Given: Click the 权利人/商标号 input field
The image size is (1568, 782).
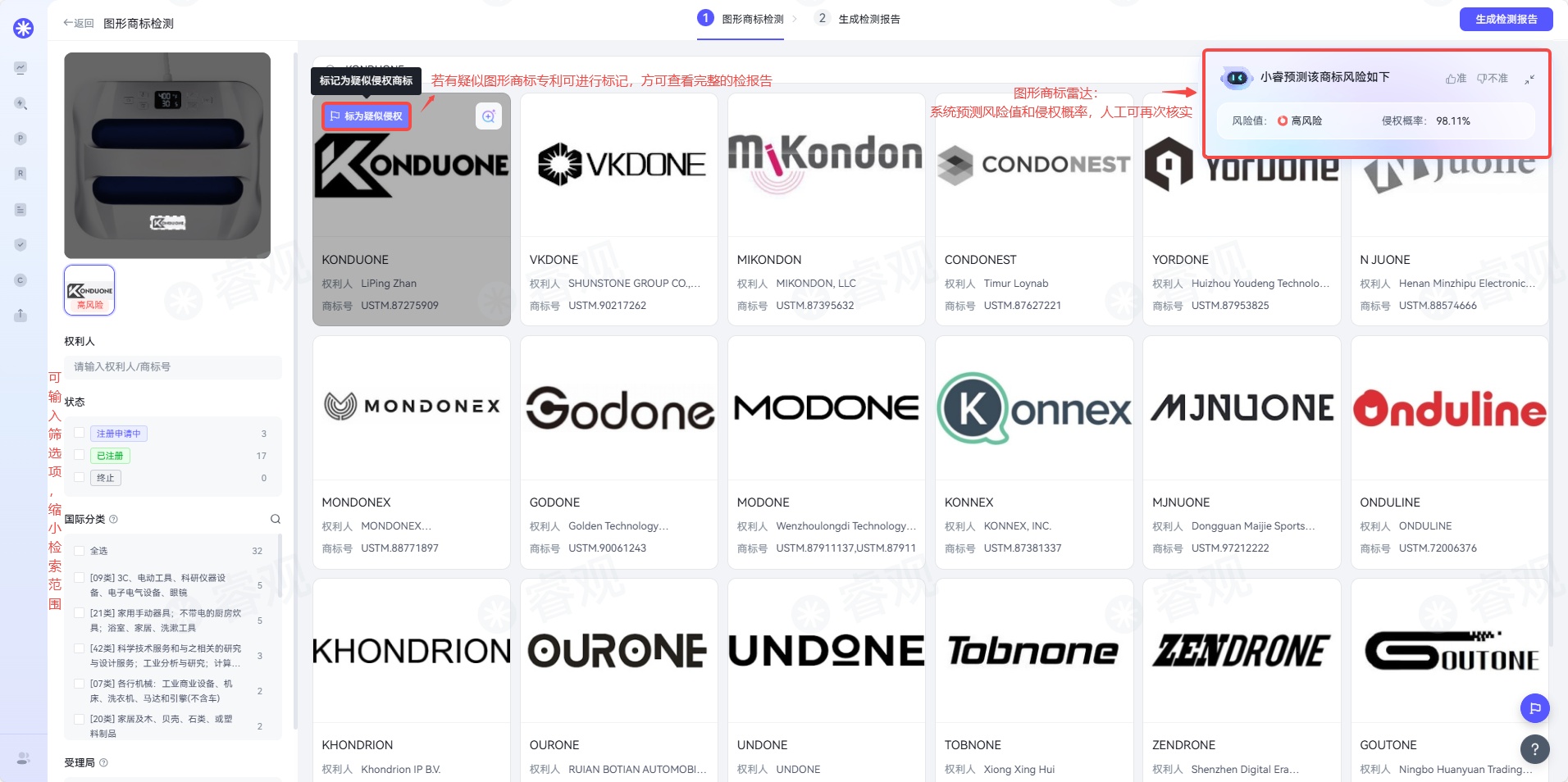Looking at the screenshot, I should (172, 366).
